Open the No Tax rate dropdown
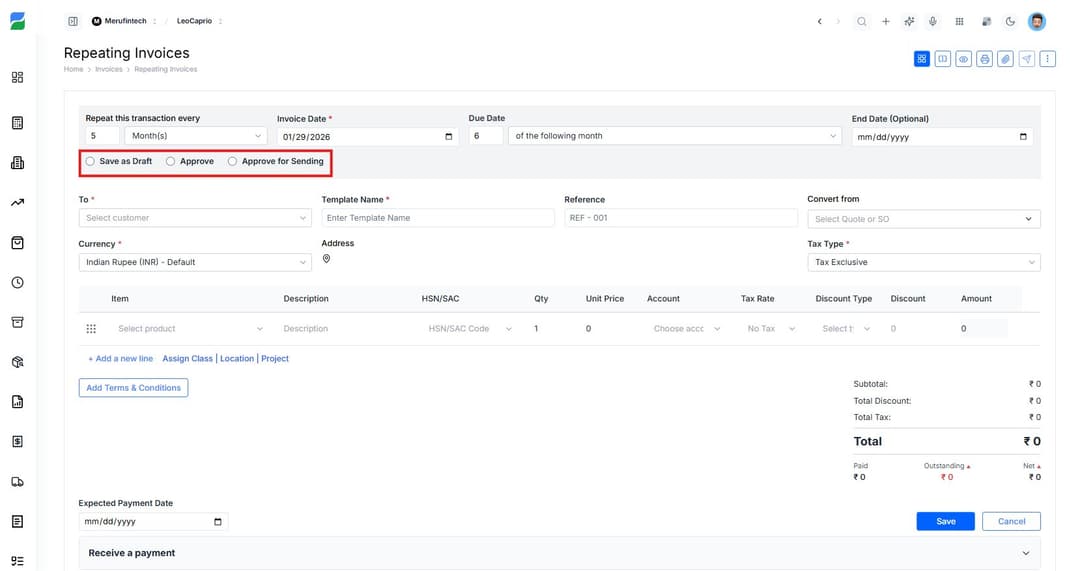The height and width of the screenshot is (571, 1080). coord(771,329)
